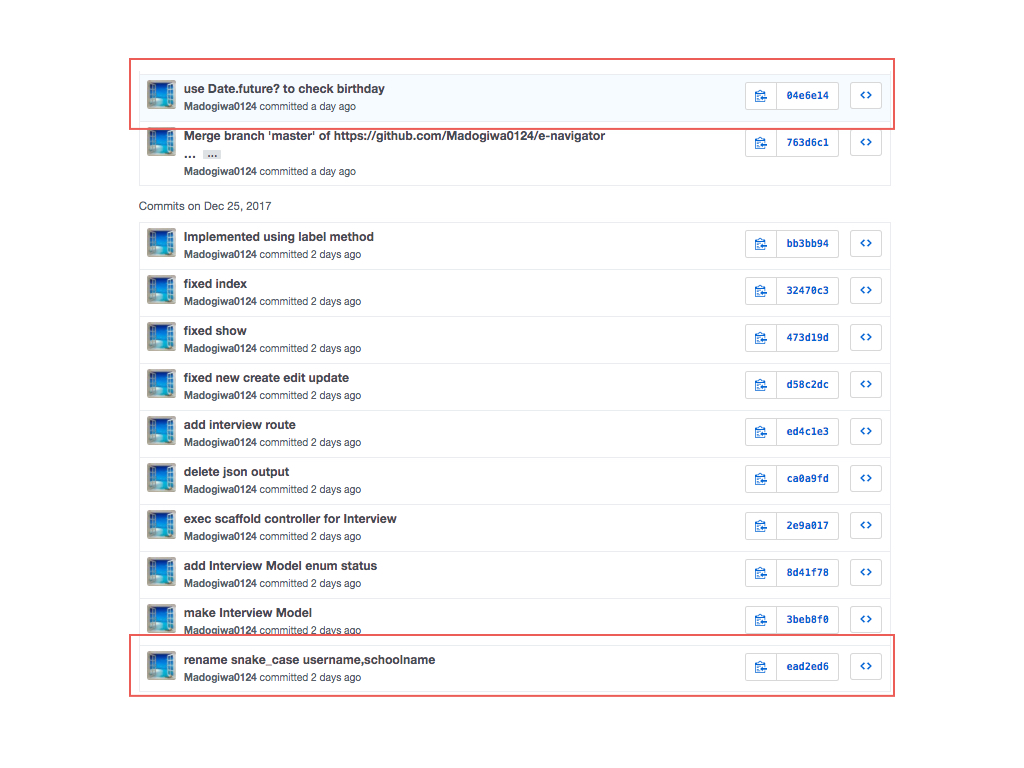Image resolution: width=1024 pixels, height=768 pixels.
Task: Browse repository at commit bb3bb94
Action: pyautogui.click(x=866, y=244)
